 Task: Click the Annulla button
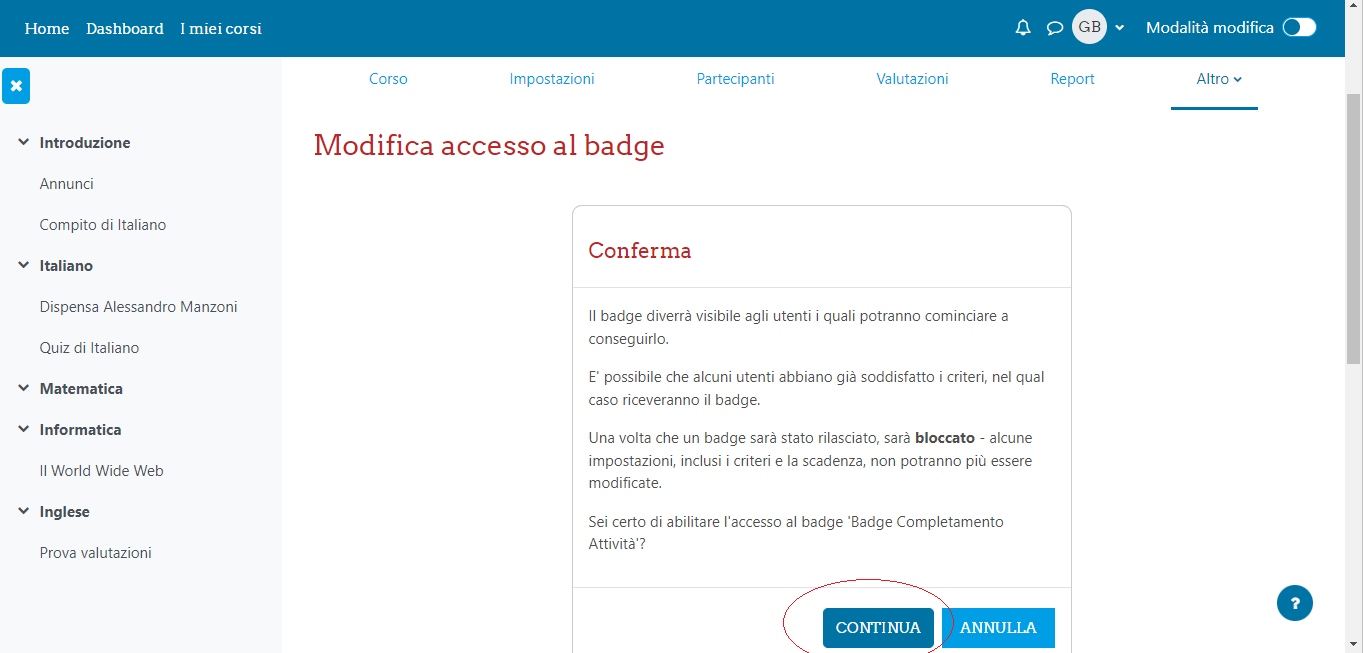coord(998,628)
